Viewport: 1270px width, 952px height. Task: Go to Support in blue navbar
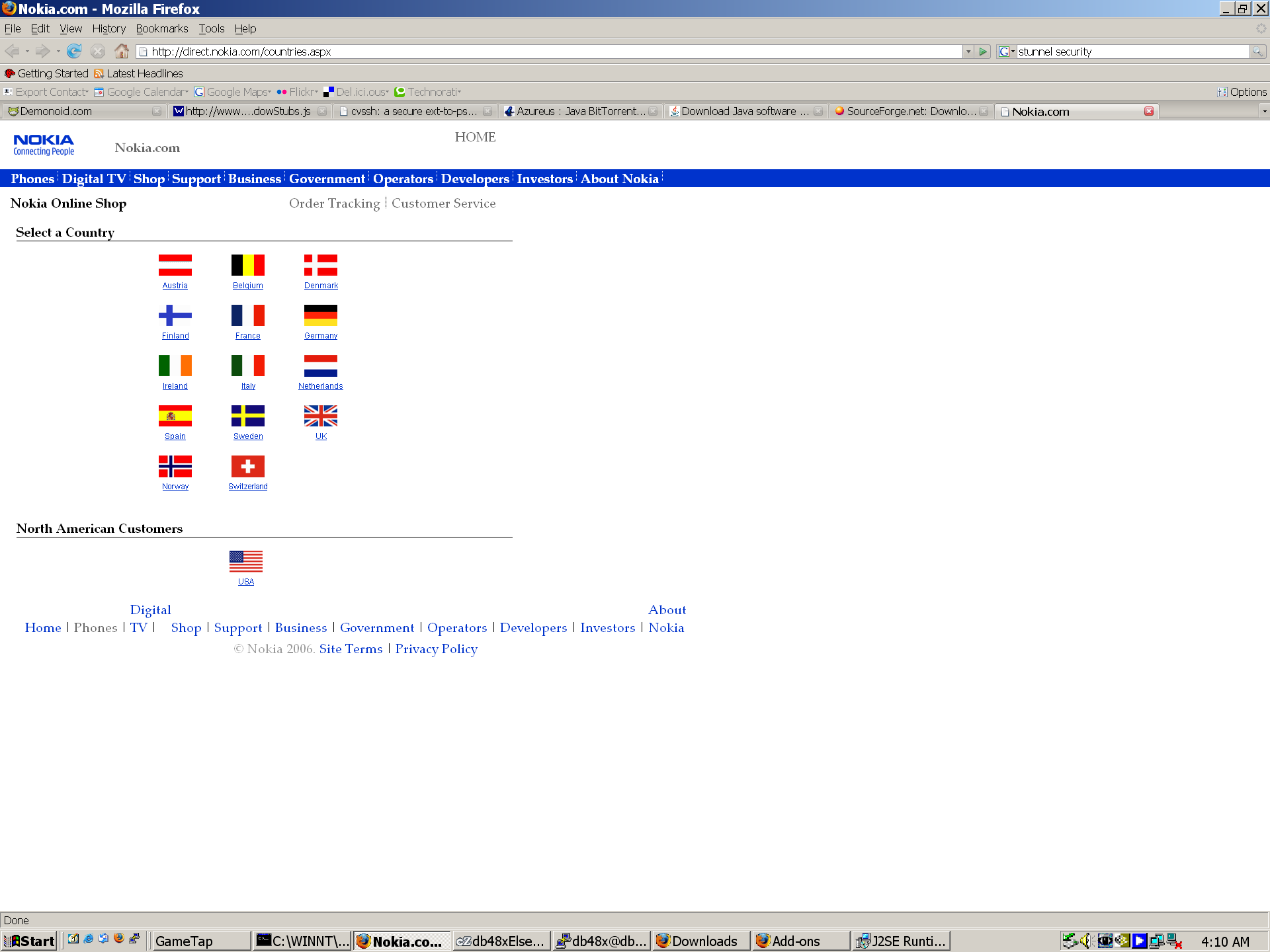click(196, 178)
